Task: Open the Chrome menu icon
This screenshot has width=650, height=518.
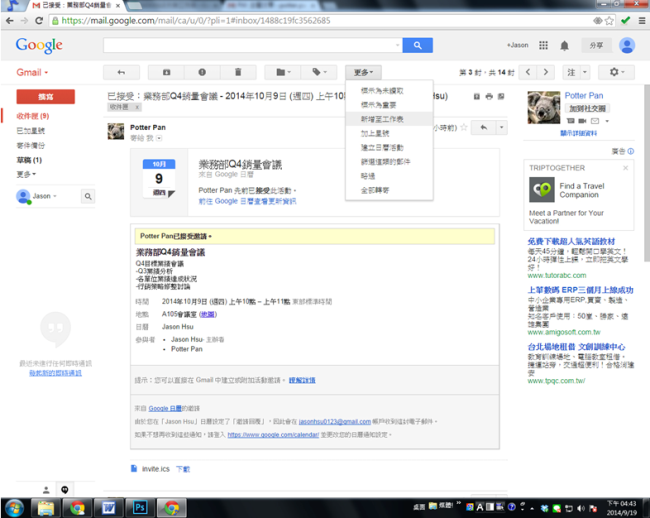Action: (x=641, y=20)
